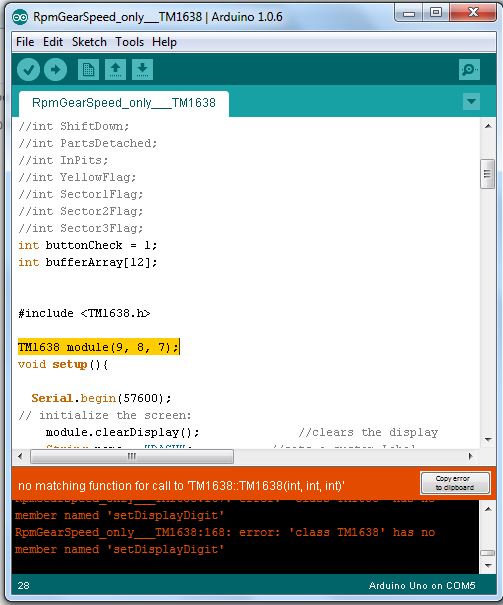Click the '//int Sector3Flag;' comment line

(80, 228)
